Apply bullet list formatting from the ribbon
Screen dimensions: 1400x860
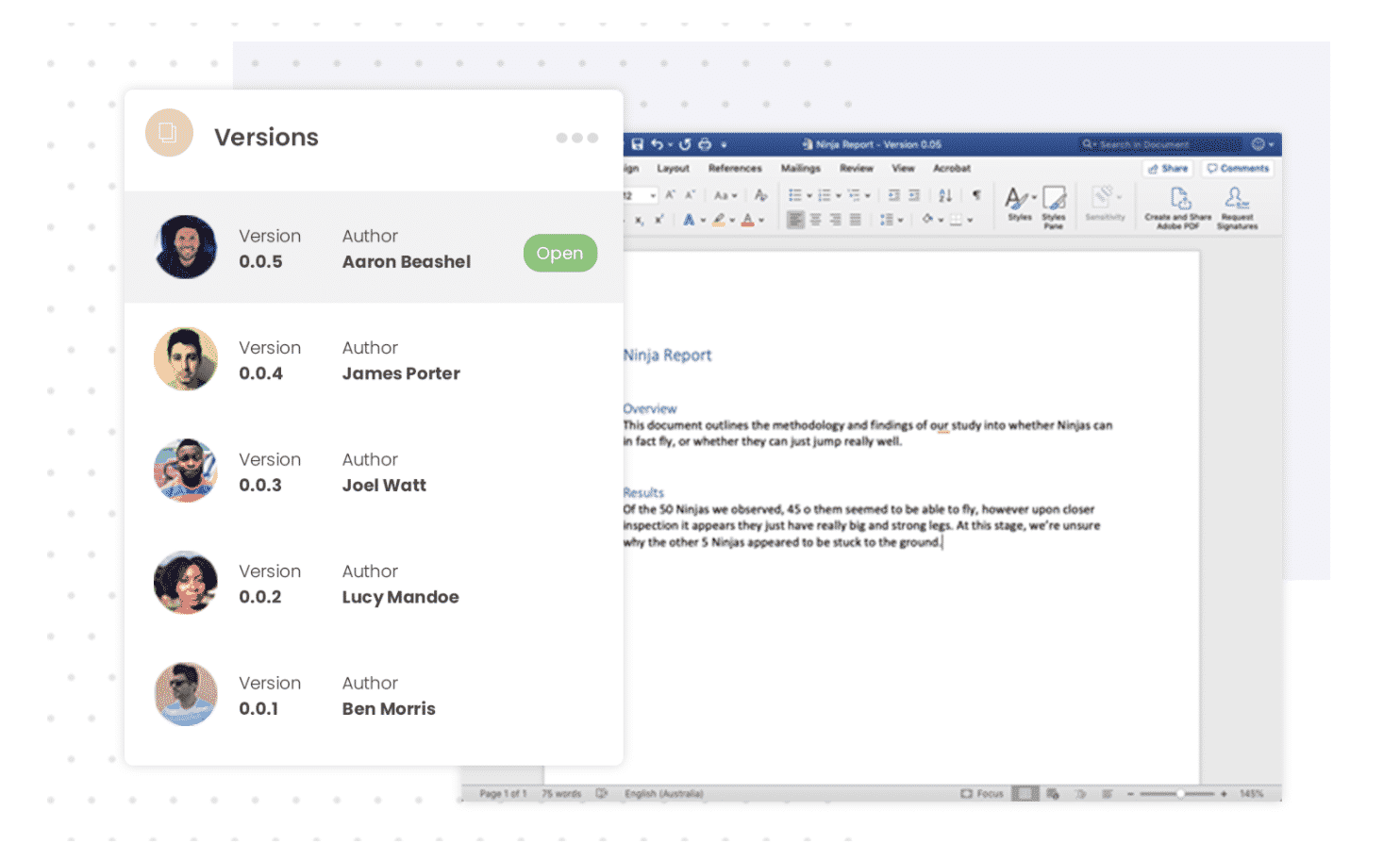coord(795,194)
